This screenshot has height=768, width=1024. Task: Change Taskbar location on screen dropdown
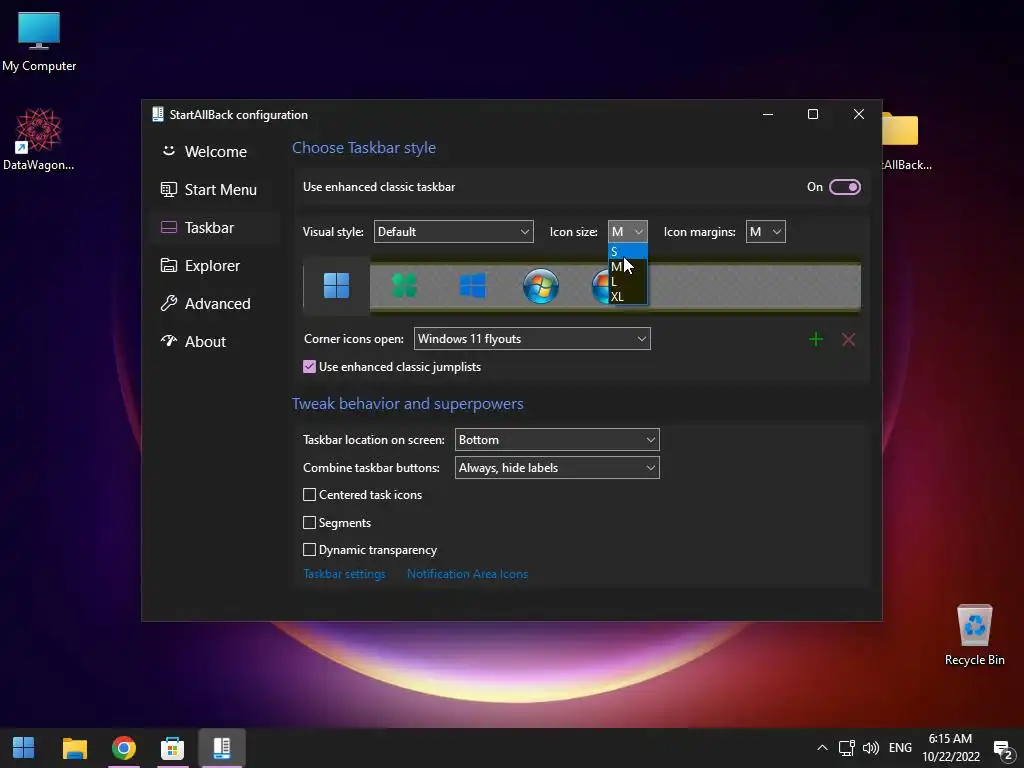(x=557, y=440)
